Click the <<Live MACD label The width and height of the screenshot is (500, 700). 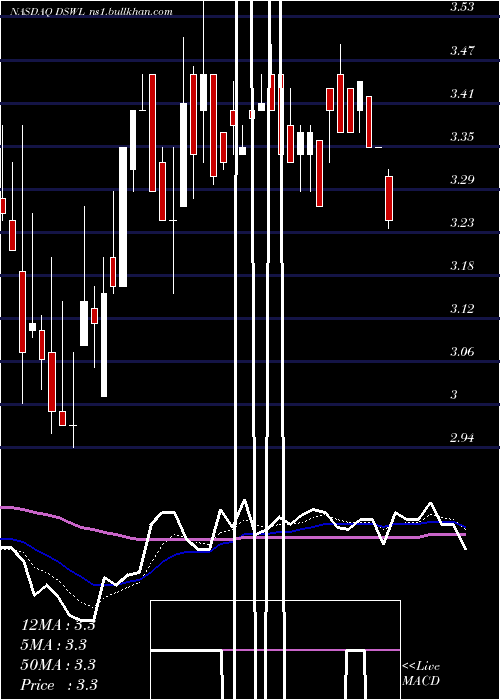click(421, 674)
